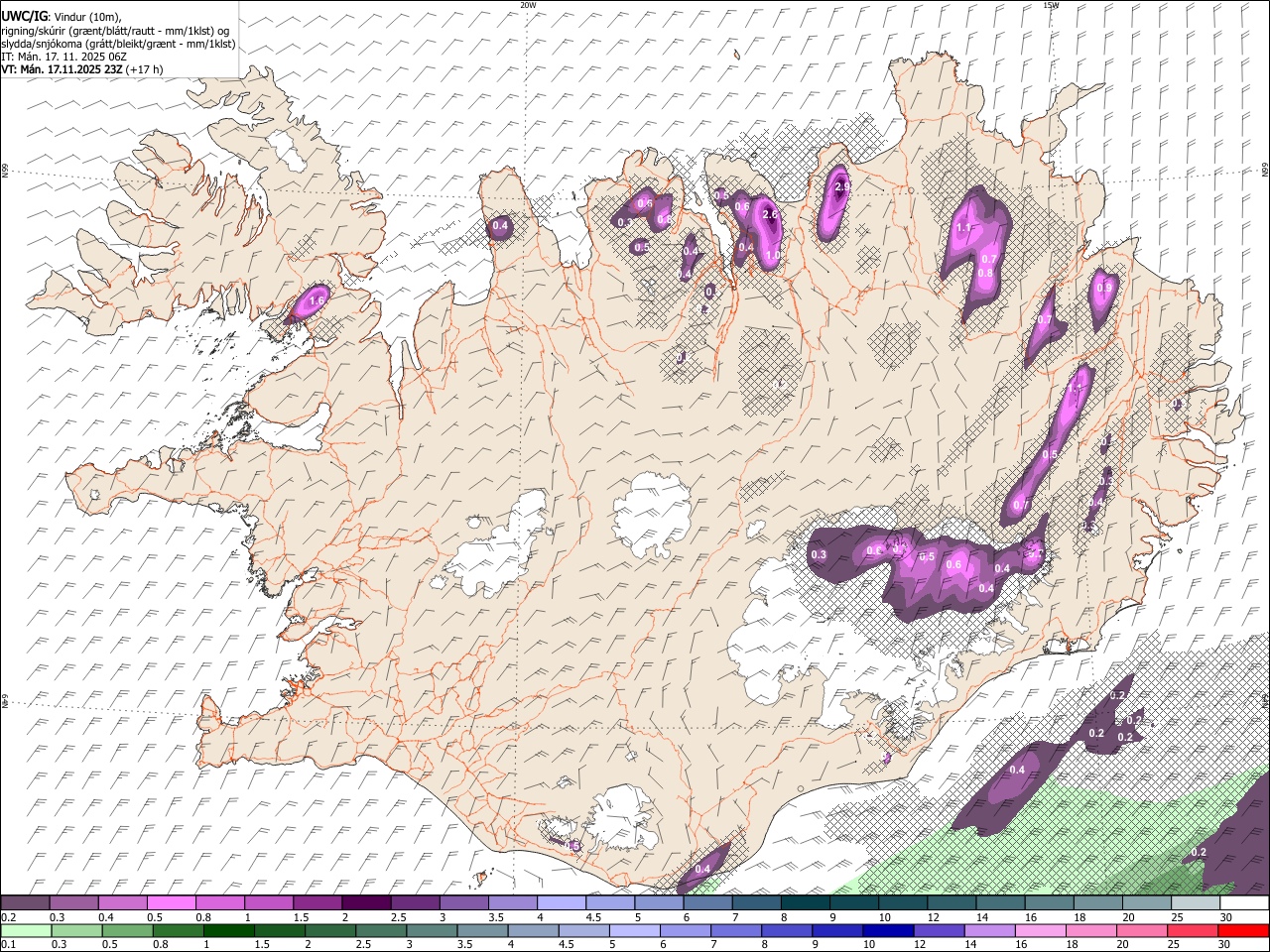Select the crimson 25 swatch in lower legend

click(1194, 930)
